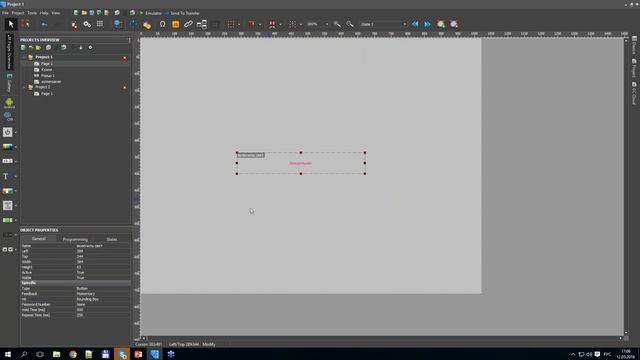Go to next state with forward arrows

tap(427, 24)
